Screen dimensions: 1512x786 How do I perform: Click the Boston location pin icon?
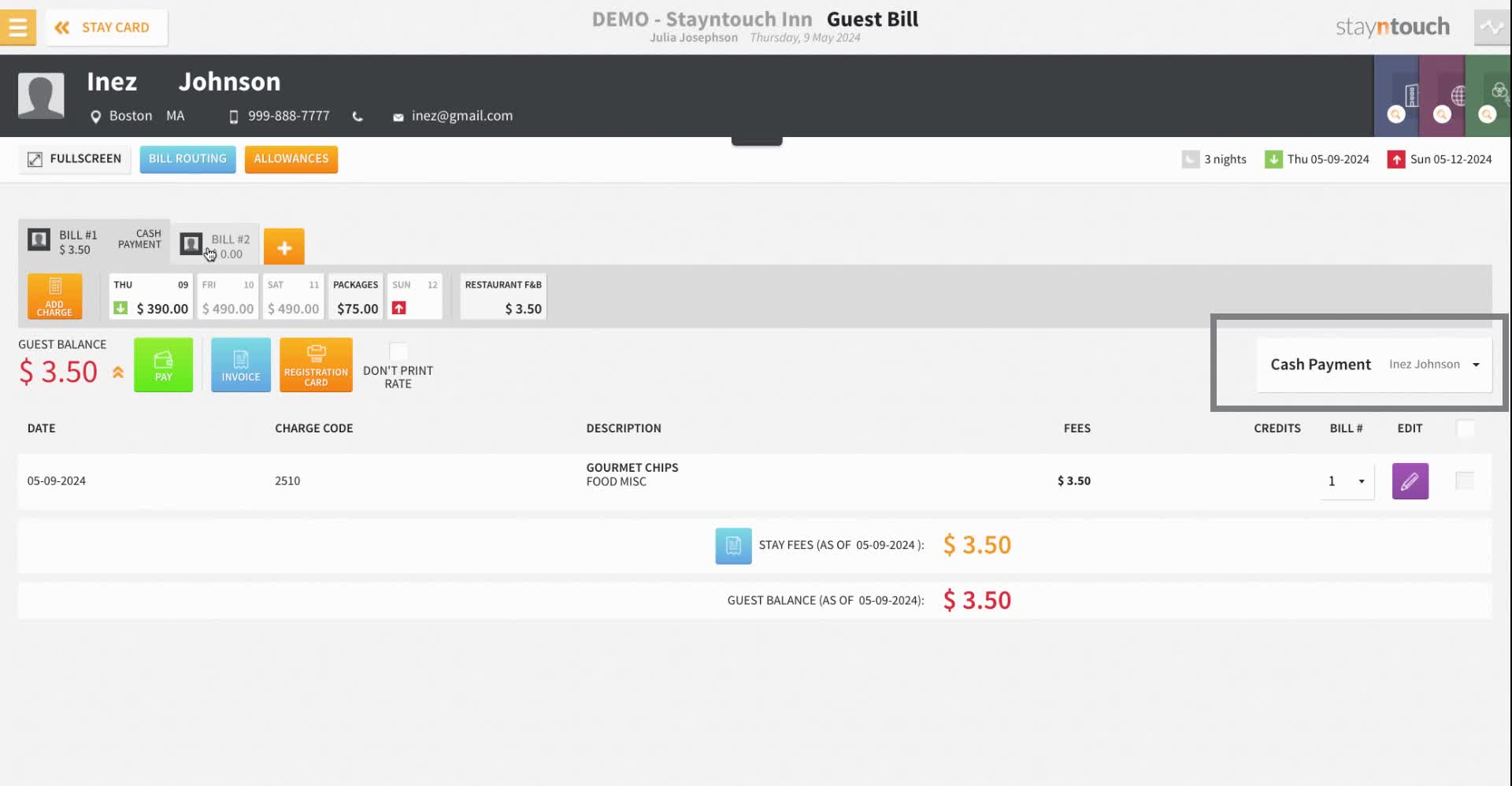tap(95, 117)
